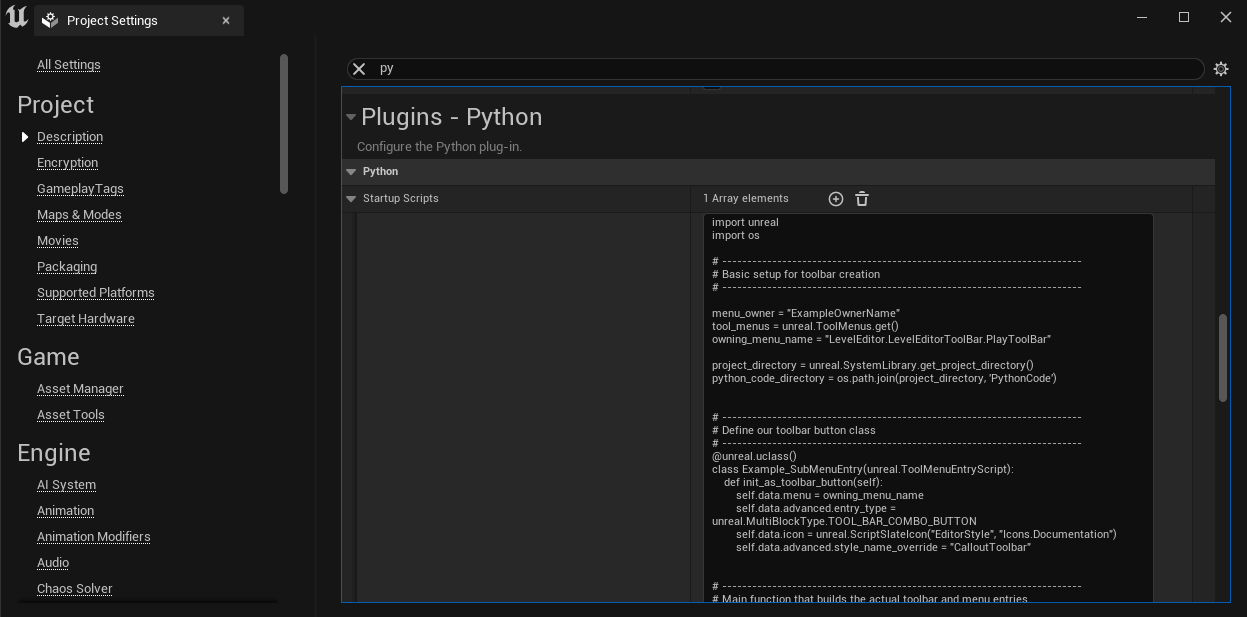Image resolution: width=1247 pixels, height=617 pixels.
Task: Open All Settings link
Action: click(x=69, y=65)
